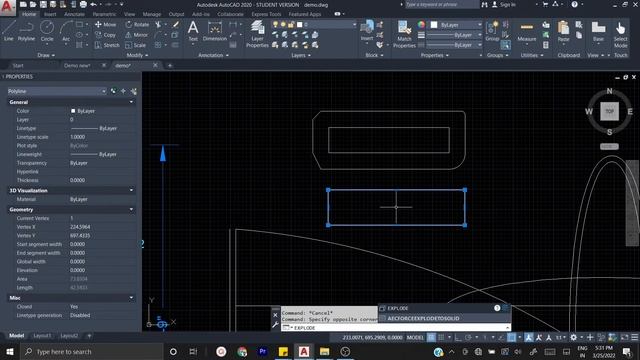
Task: Toggle grid display in status bar
Action: click(x=431, y=338)
